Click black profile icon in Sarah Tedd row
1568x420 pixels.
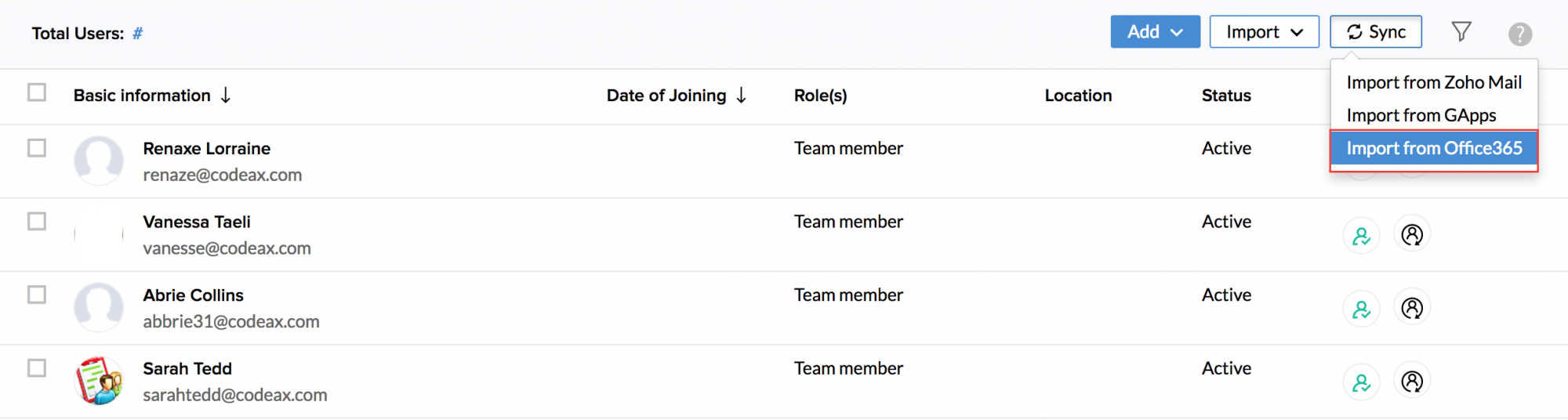coord(1412,382)
